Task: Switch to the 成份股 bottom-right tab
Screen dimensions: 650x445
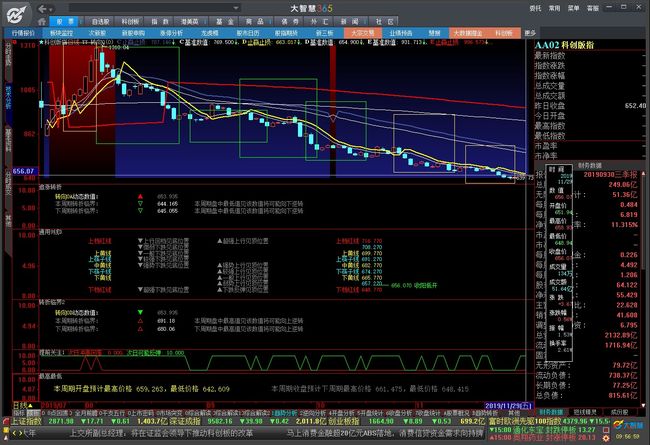Action: pyautogui.click(x=620, y=412)
